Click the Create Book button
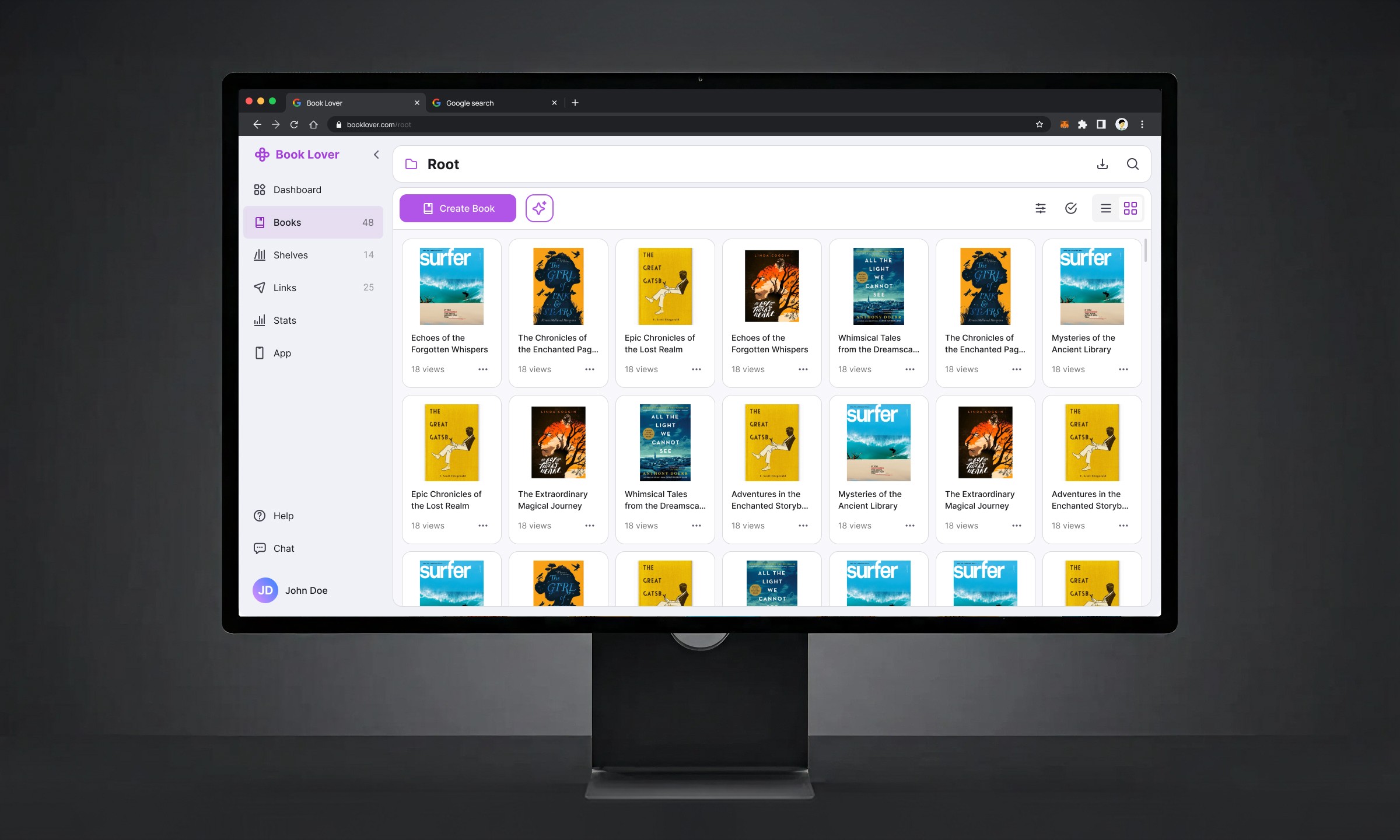The width and height of the screenshot is (1400, 840). pos(457,208)
